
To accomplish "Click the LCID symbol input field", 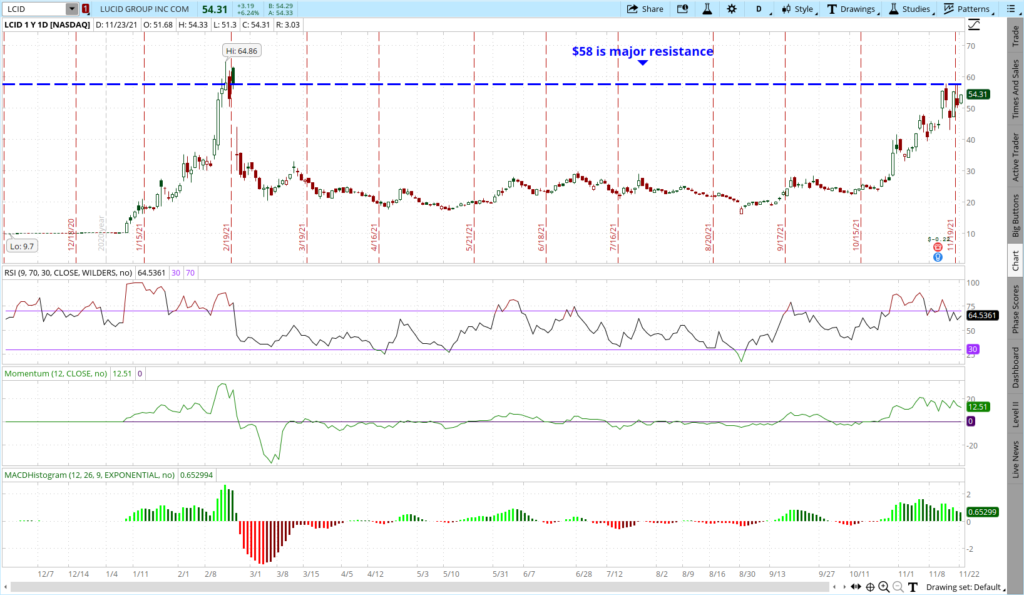I will 35,9.
